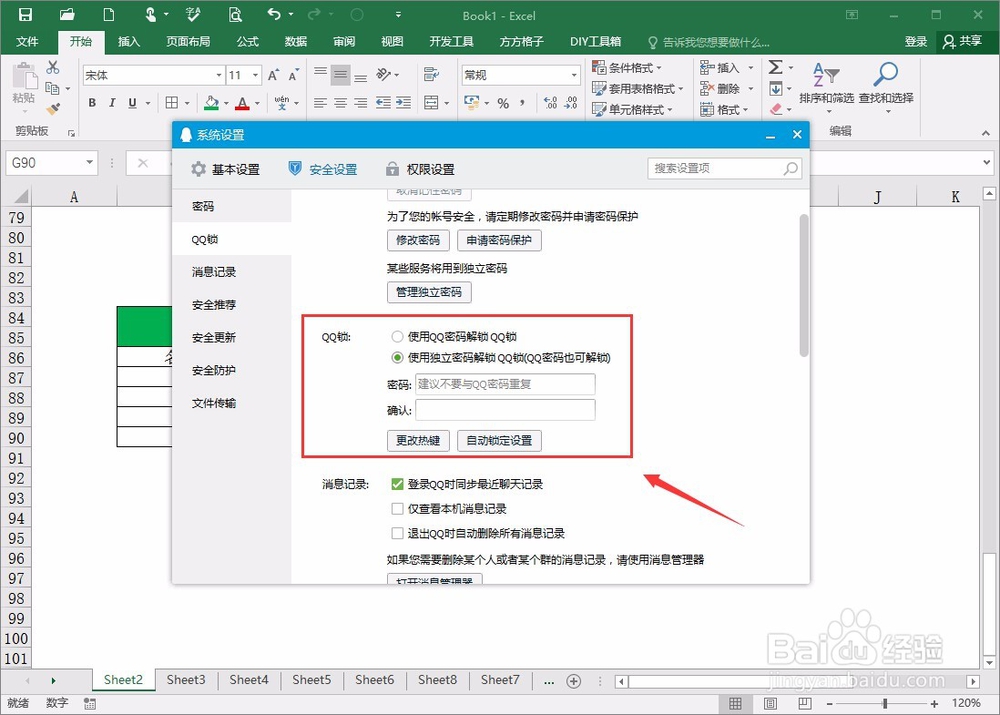The height and width of the screenshot is (715, 1000).
Task: Click the 密码 password input field
Action: pos(505,384)
